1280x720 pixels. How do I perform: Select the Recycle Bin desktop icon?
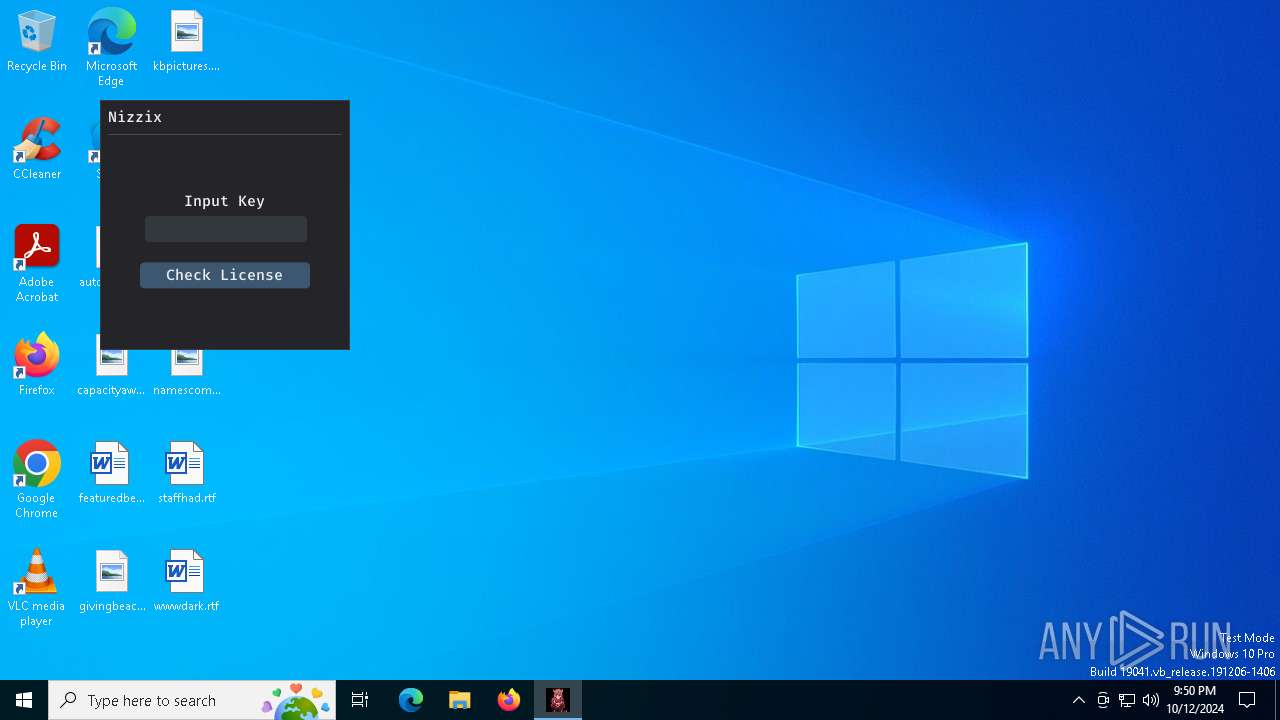coord(37,42)
